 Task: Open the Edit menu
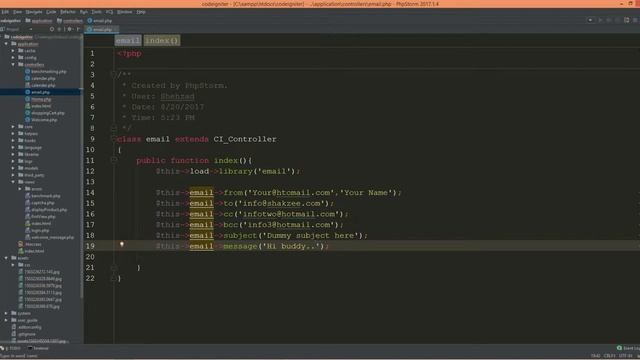click(x=5, y=12)
